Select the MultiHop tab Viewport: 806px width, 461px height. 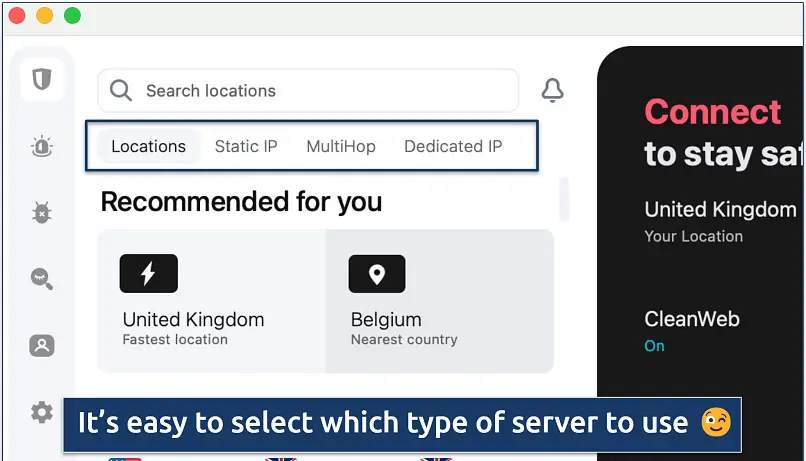pos(341,146)
